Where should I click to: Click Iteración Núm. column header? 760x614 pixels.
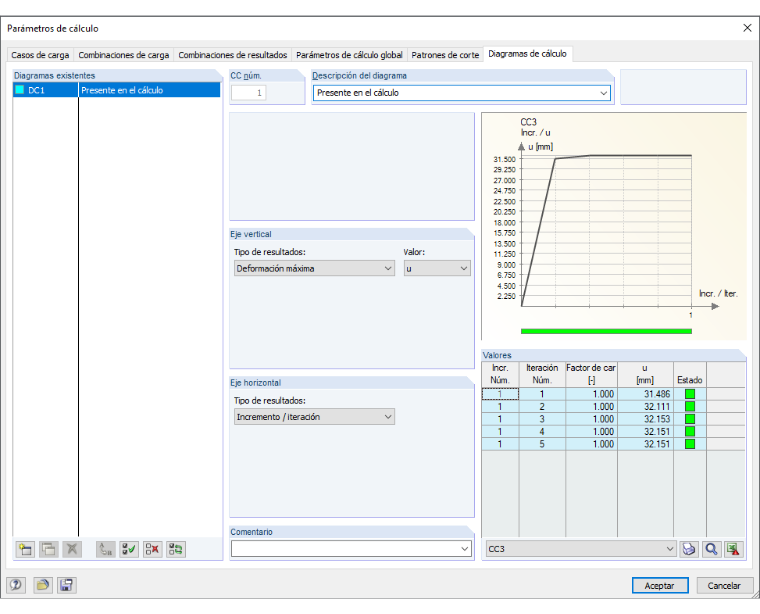[x=542, y=374]
